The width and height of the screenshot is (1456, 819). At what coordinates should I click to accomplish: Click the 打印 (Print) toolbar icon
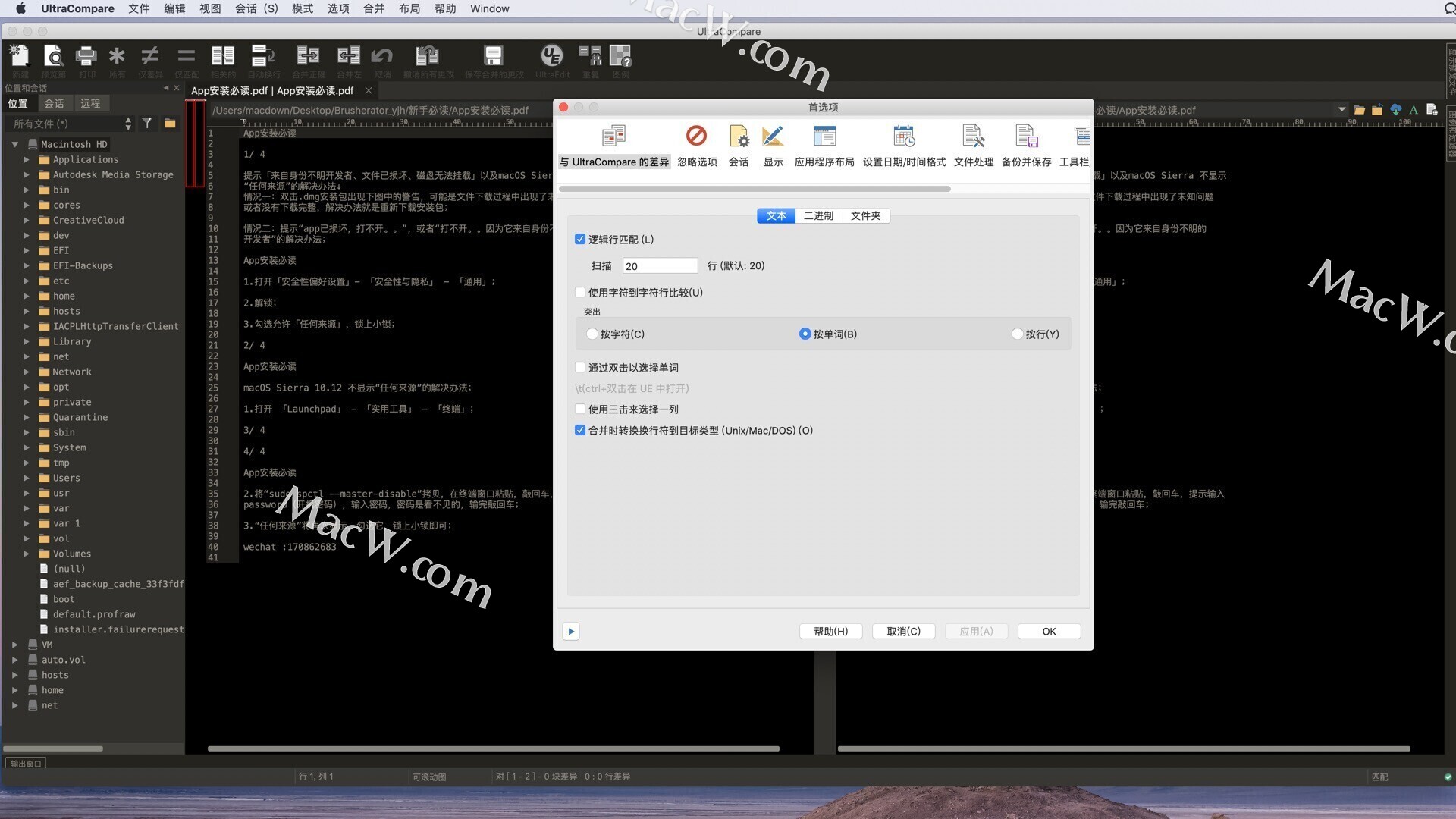86,56
